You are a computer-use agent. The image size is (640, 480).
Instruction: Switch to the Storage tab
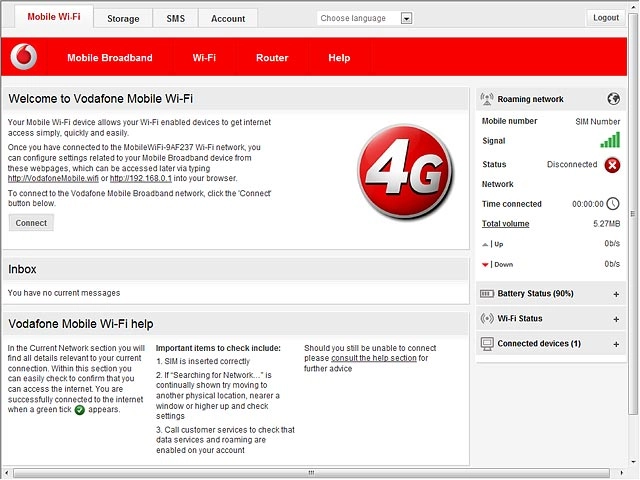(123, 19)
